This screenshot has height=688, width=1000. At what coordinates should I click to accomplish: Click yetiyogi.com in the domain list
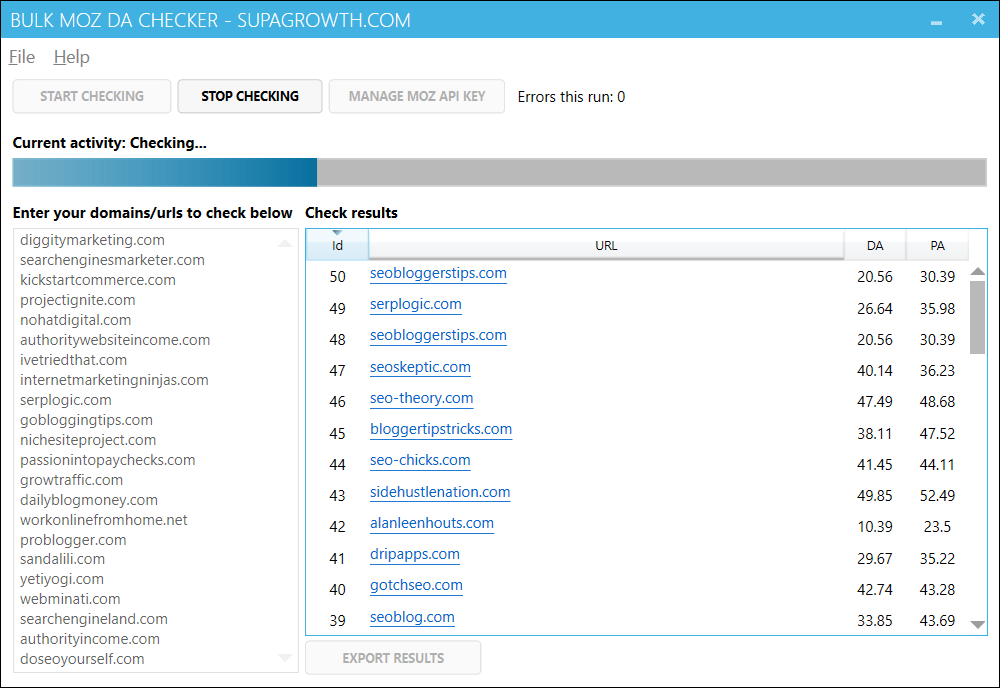[62, 580]
